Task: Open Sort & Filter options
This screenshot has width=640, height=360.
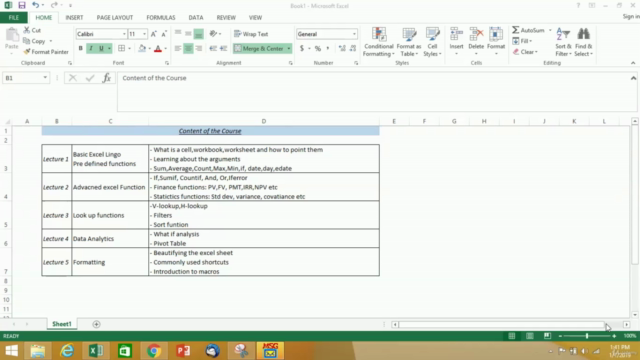Action: (563, 41)
